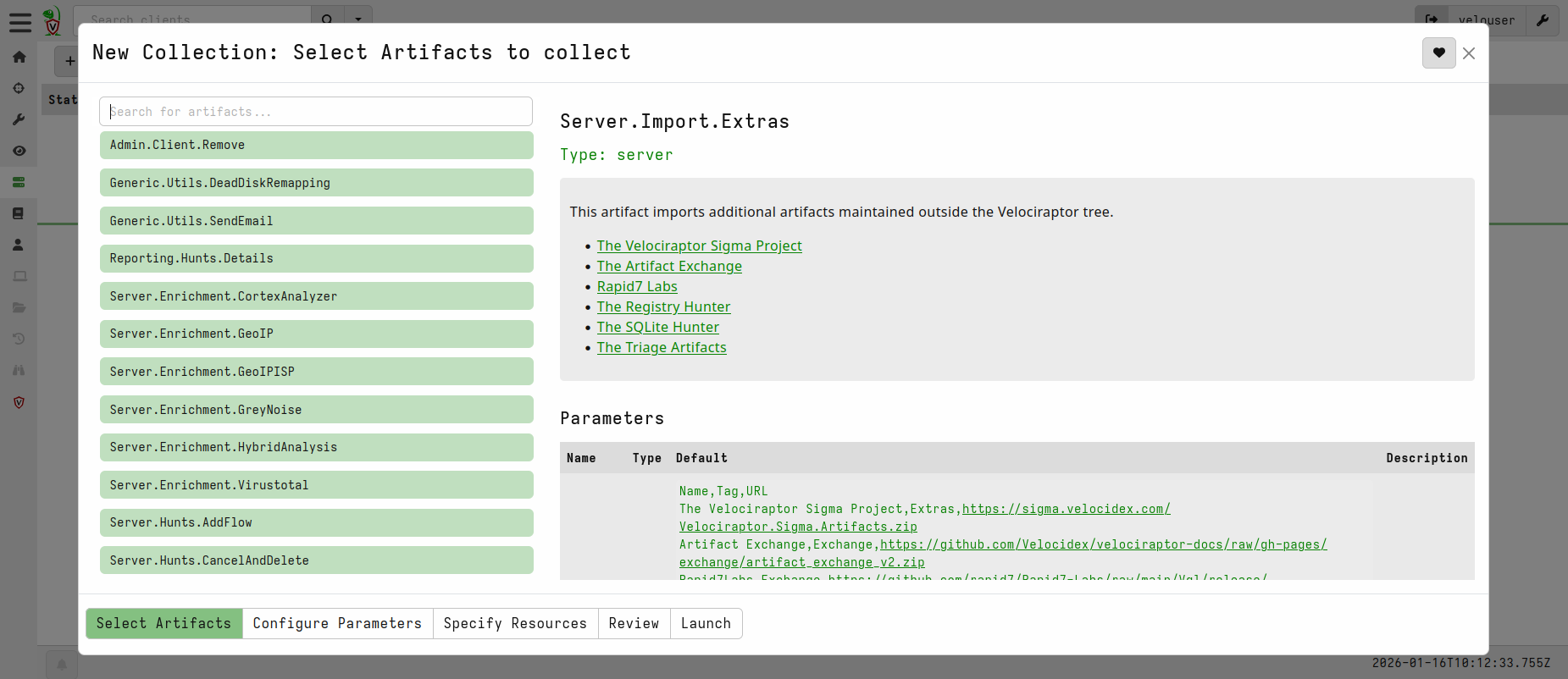The height and width of the screenshot is (679, 1568).
Task: Open Server Artifacts icon in sidebar
Action: pos(19,182)
